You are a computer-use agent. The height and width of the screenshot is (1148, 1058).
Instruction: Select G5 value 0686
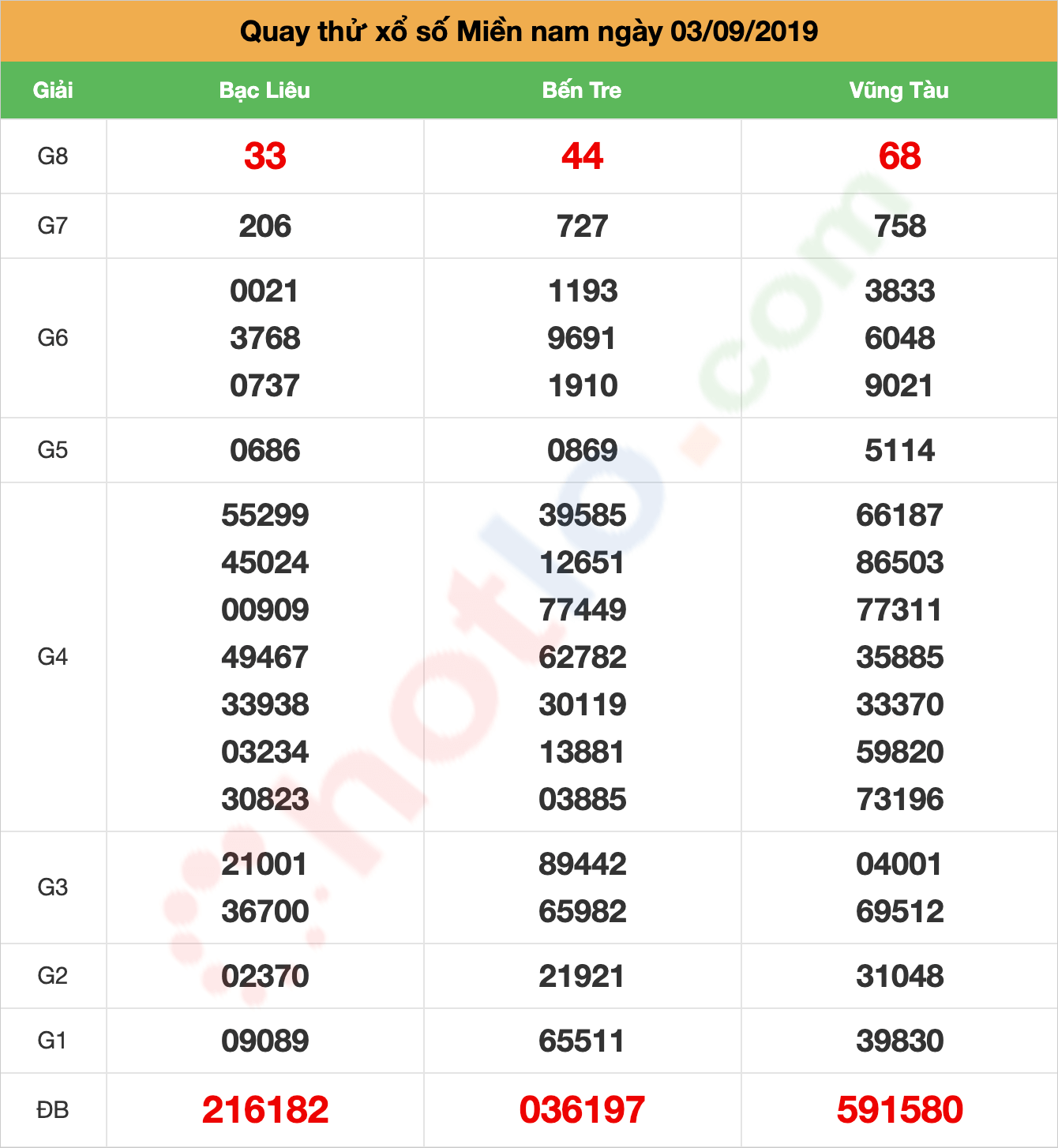[x=265, y=451]
